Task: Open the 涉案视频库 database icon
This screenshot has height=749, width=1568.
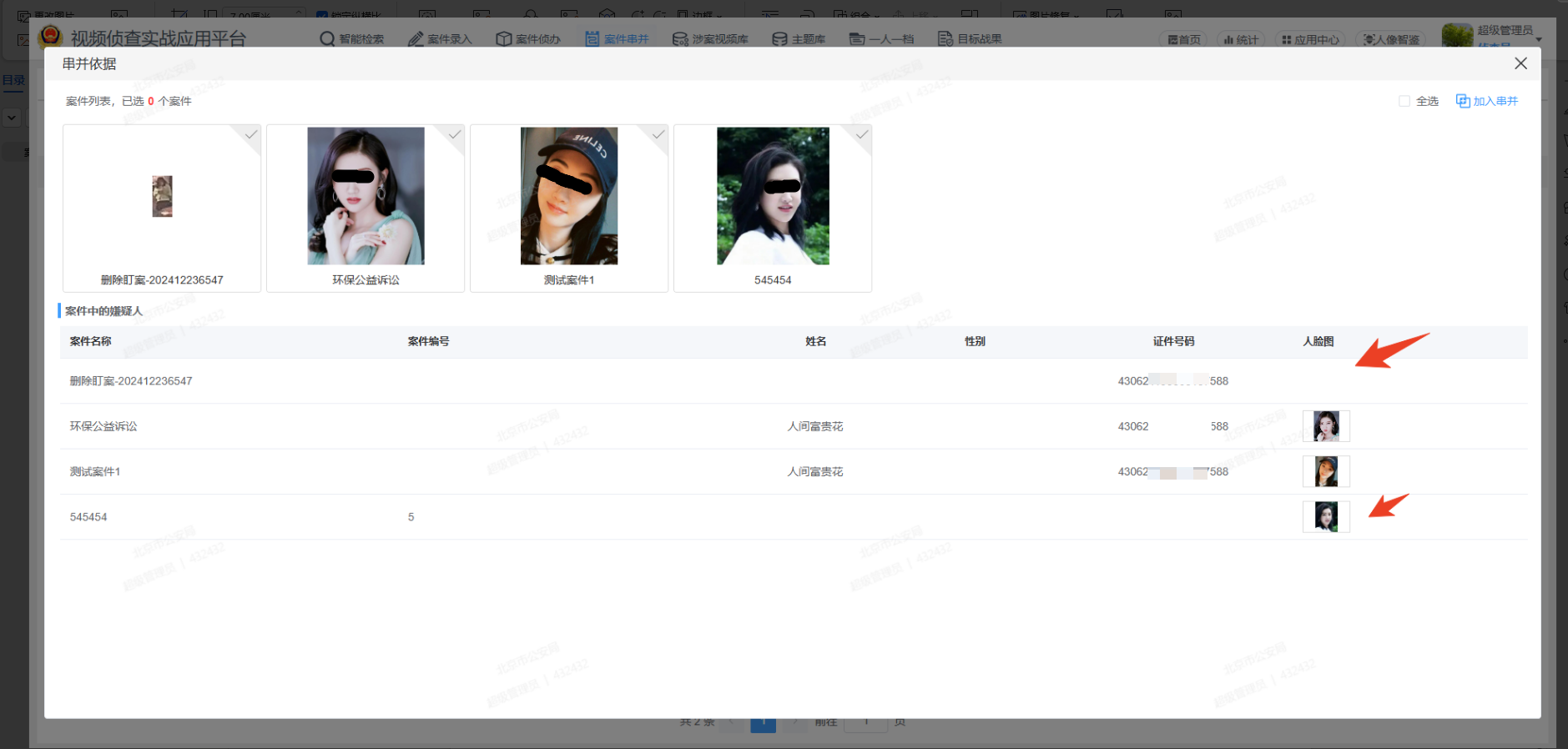Action: 680,39
